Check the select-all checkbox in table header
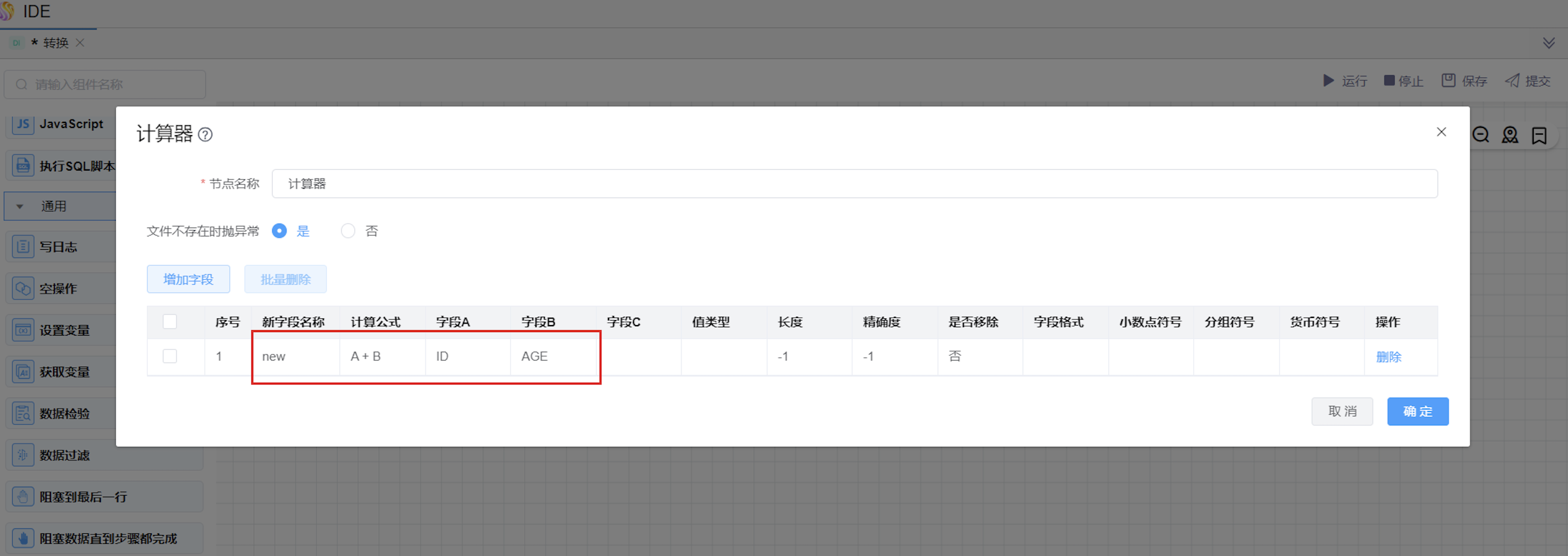The width and height of the screenshot is (1568, 556). pyautogui.click(x=170, y=322)
